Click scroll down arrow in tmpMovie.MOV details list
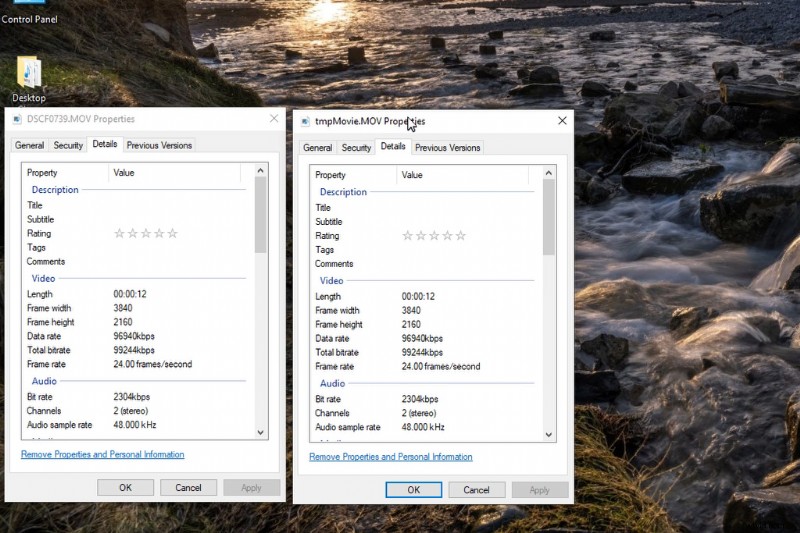 pos(549,435)
